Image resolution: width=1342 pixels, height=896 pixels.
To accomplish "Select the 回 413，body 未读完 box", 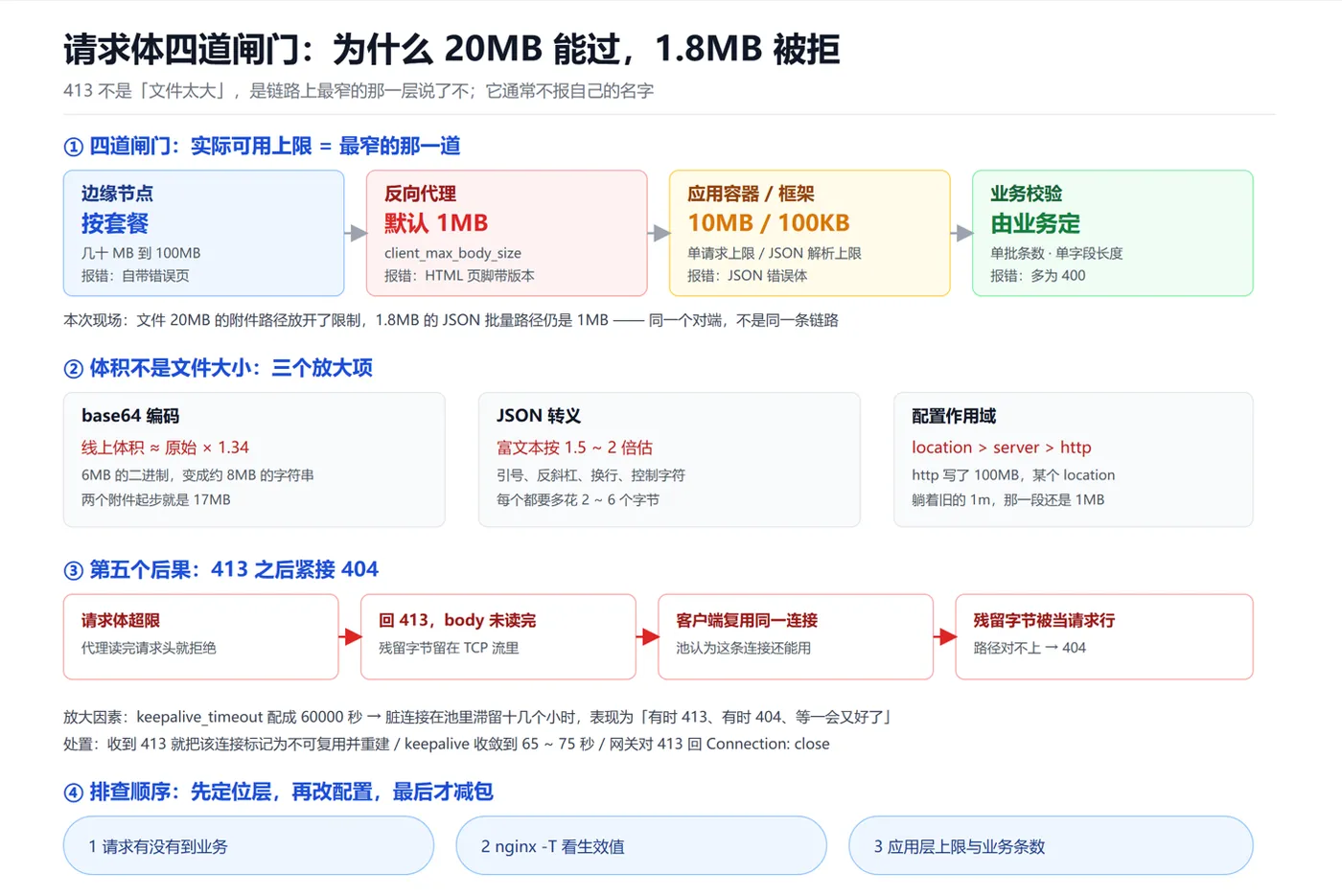I will 497,636.
